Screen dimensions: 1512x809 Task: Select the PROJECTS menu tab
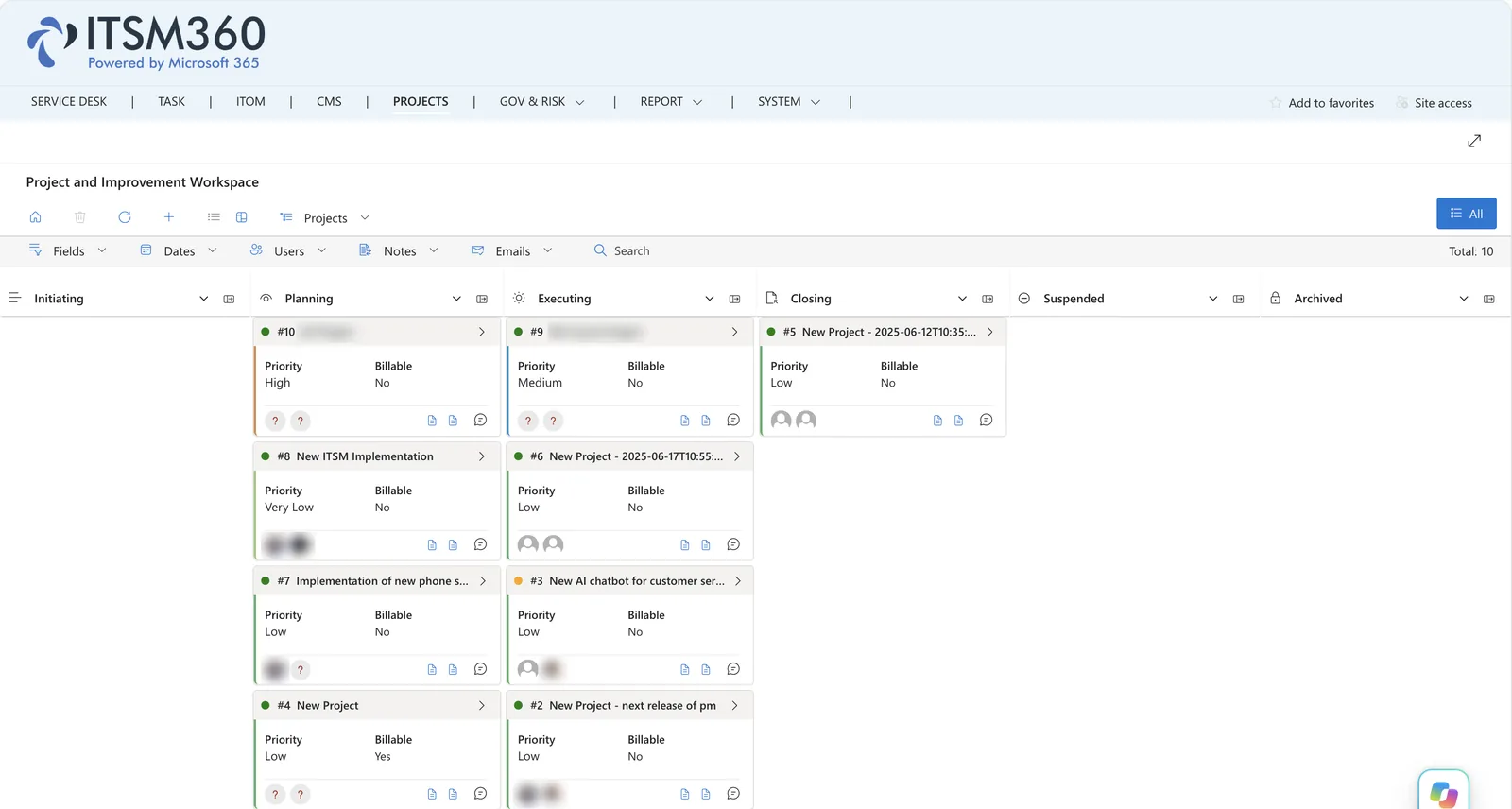pos(421,102)
